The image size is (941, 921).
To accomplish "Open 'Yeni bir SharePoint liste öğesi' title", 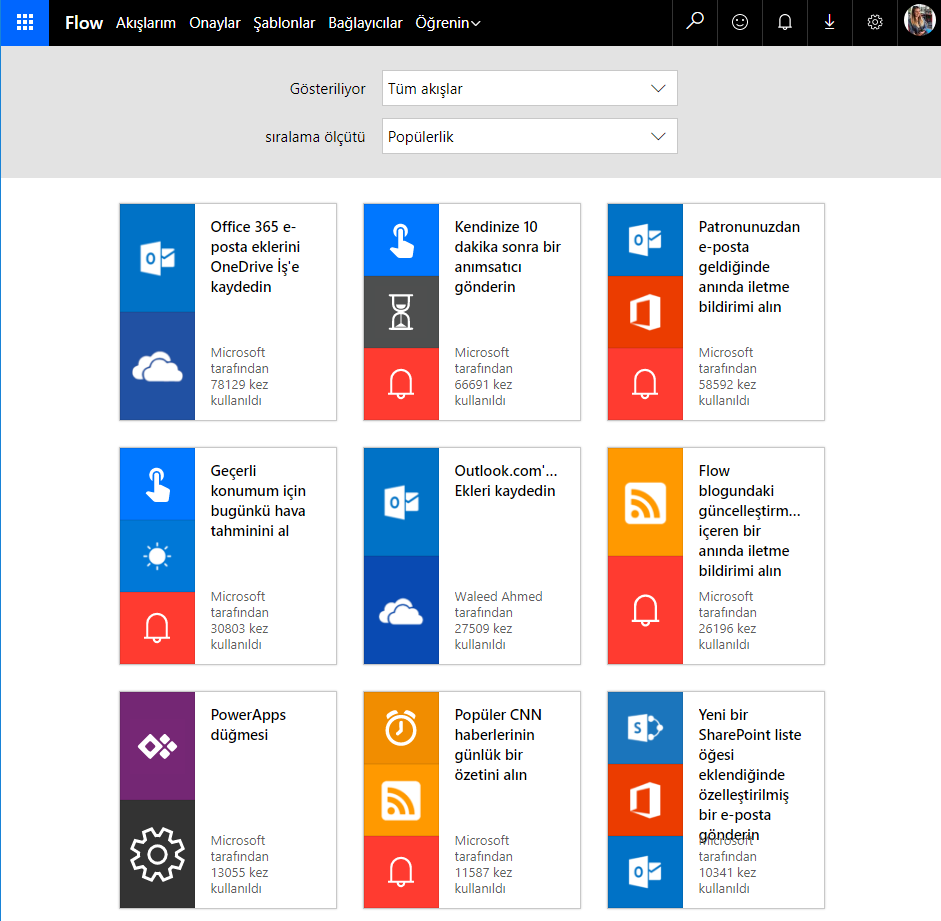I will 750,775.
